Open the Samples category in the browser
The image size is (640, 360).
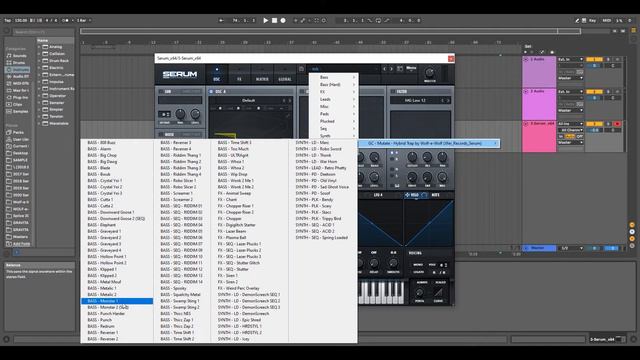[x=20, y=111]
